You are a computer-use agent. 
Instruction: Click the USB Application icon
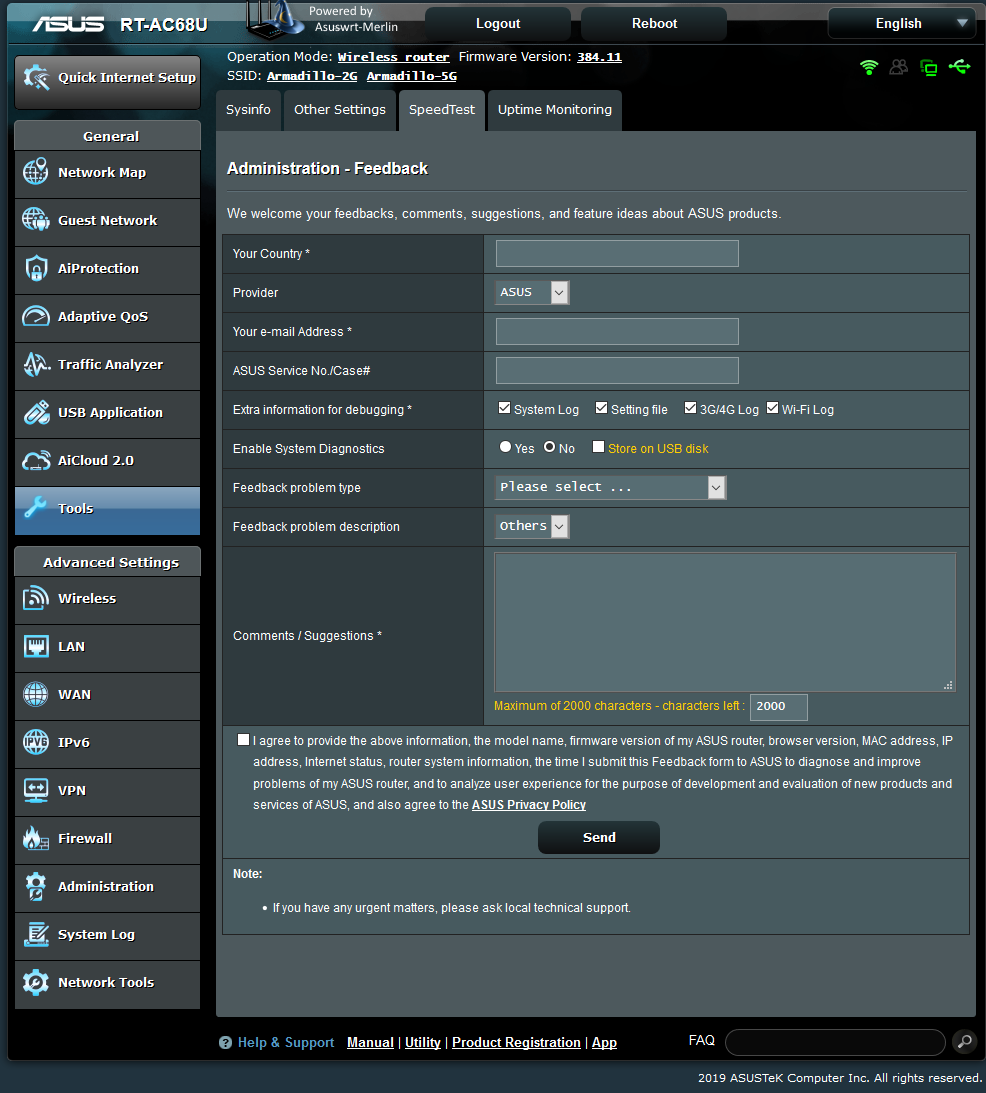pos(36,413)
